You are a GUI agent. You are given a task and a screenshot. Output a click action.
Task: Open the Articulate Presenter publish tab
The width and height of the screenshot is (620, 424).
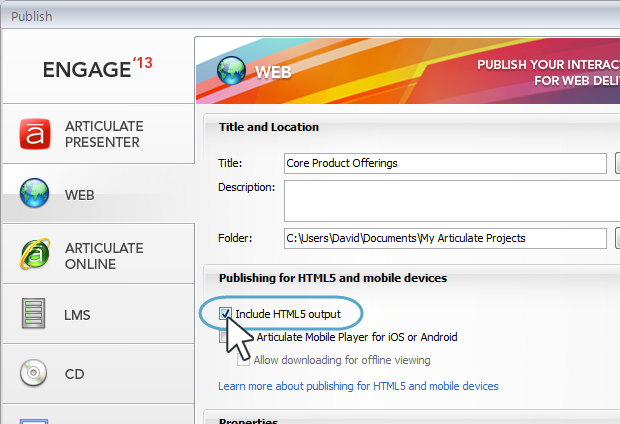pyautogui.click(x=98, y=134)
